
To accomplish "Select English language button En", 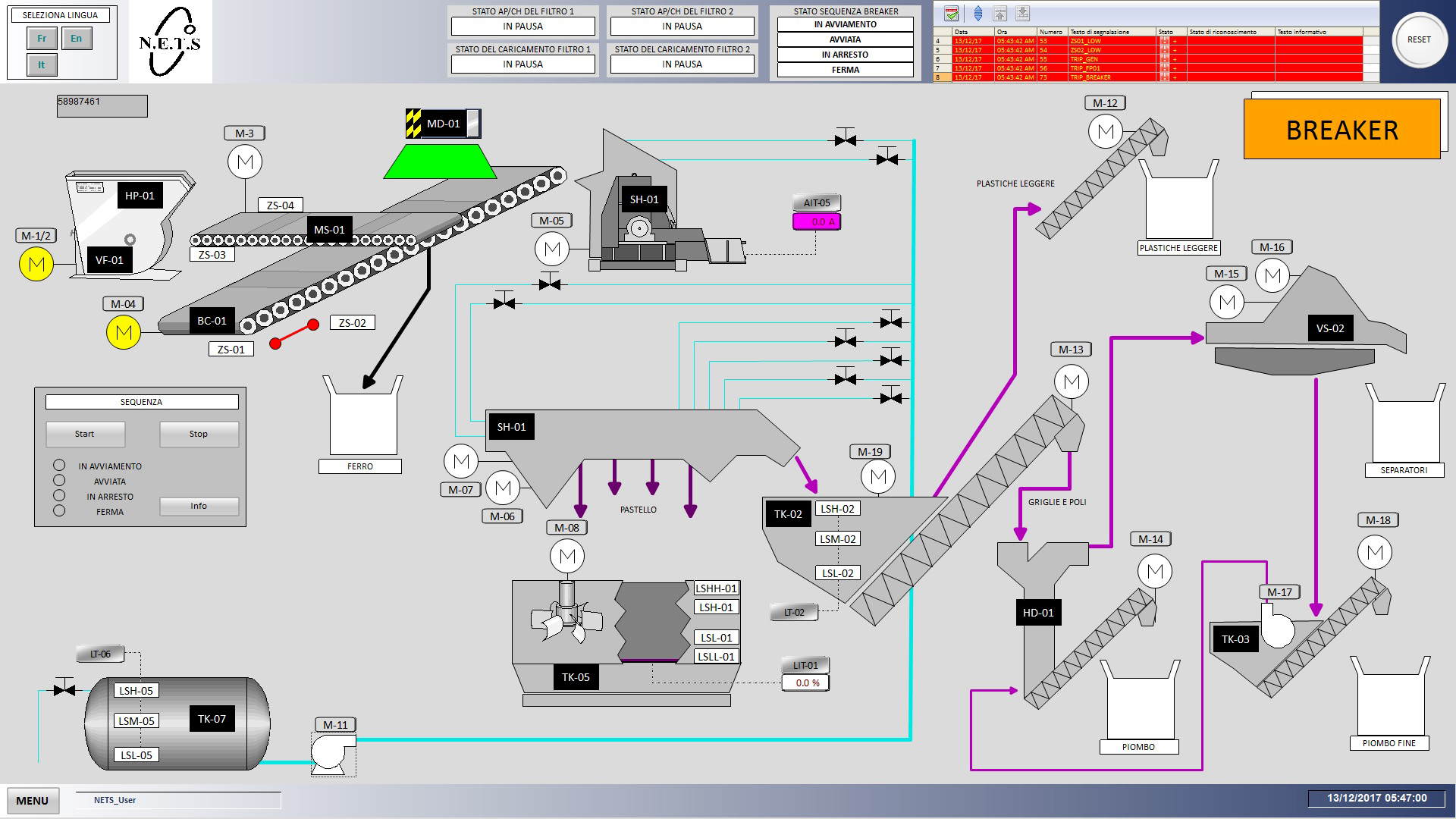I will point(77,38).
